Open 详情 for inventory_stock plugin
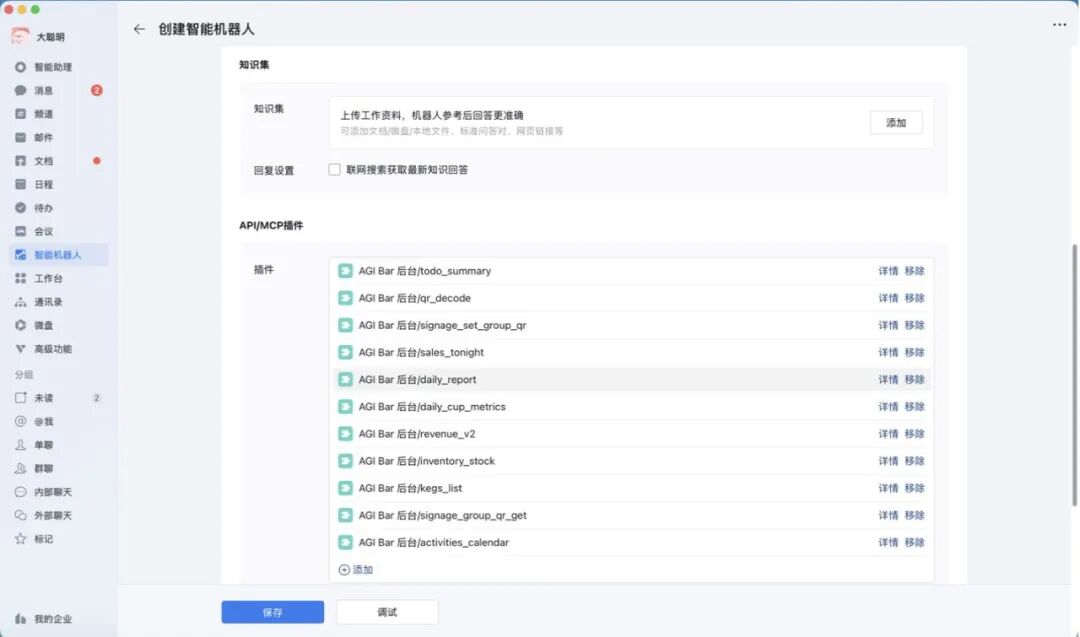The image size is (1080, 637). click(888, 461)
